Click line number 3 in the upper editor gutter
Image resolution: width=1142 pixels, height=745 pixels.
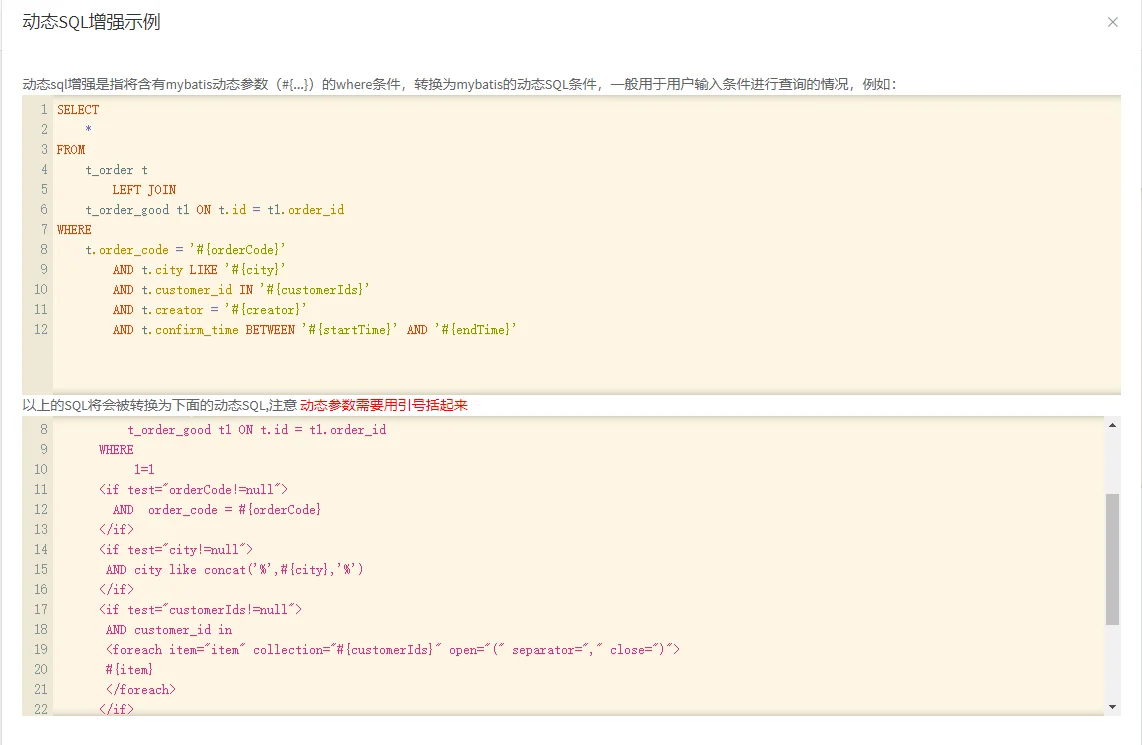point(44,150)
